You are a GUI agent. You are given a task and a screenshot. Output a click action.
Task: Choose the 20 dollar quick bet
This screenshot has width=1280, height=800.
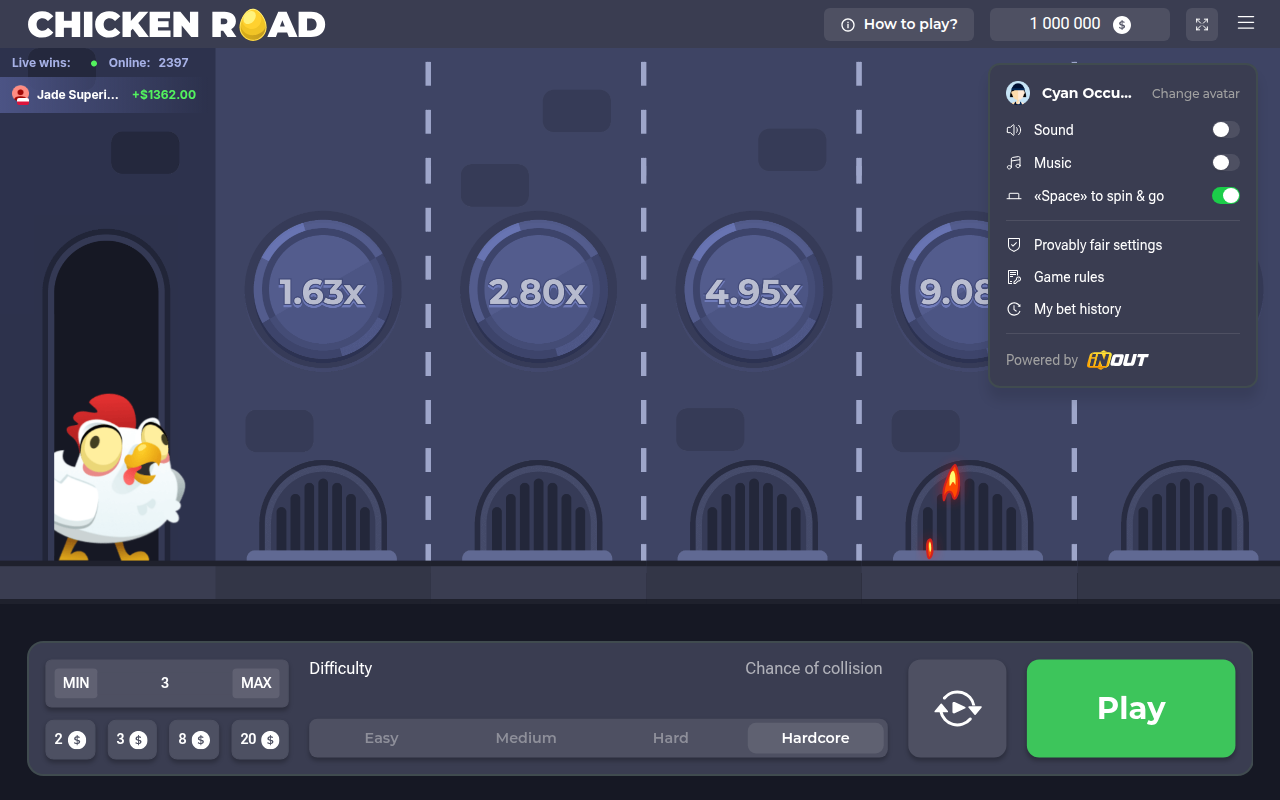pyautogui.click(x=260, y=740)
